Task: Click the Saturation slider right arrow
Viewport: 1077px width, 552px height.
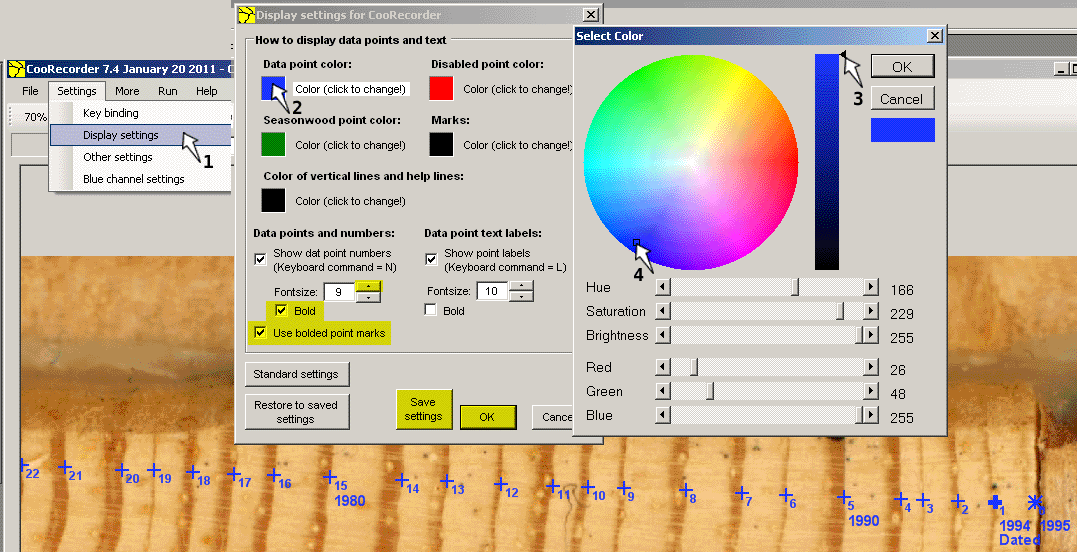Action: point(871,311)
